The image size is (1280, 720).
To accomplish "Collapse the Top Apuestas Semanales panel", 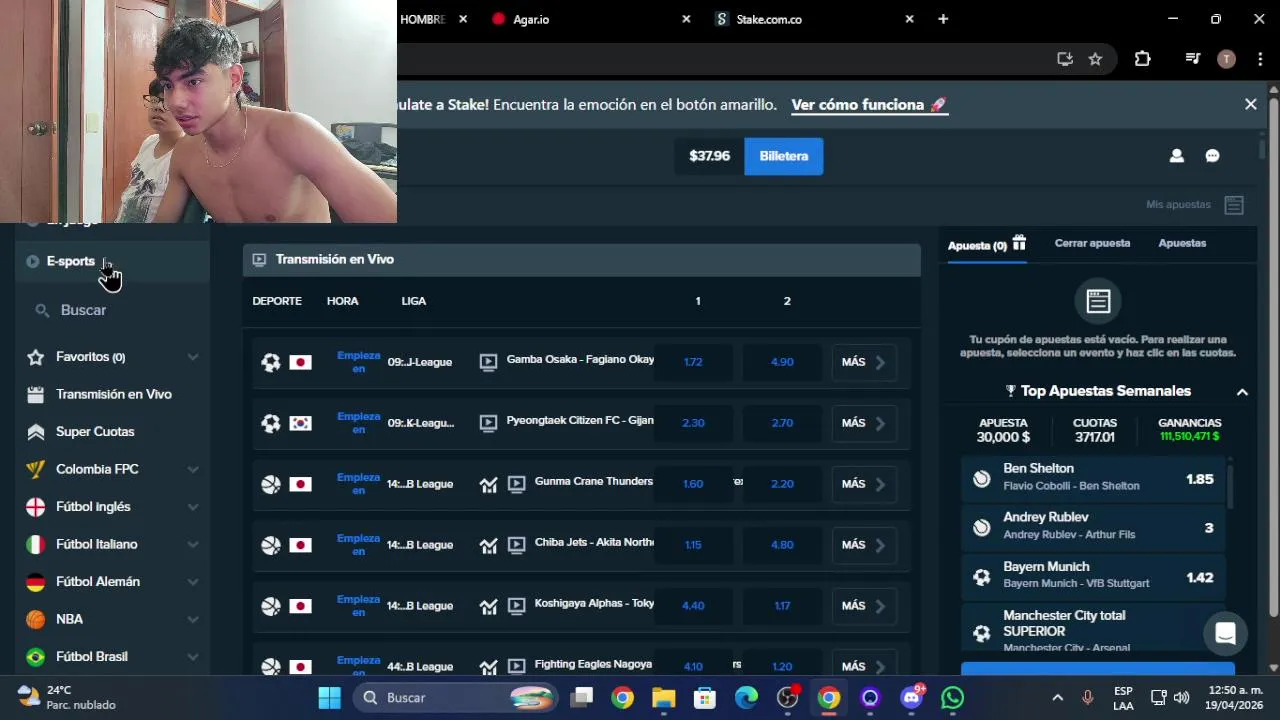I will [1242, 392].
